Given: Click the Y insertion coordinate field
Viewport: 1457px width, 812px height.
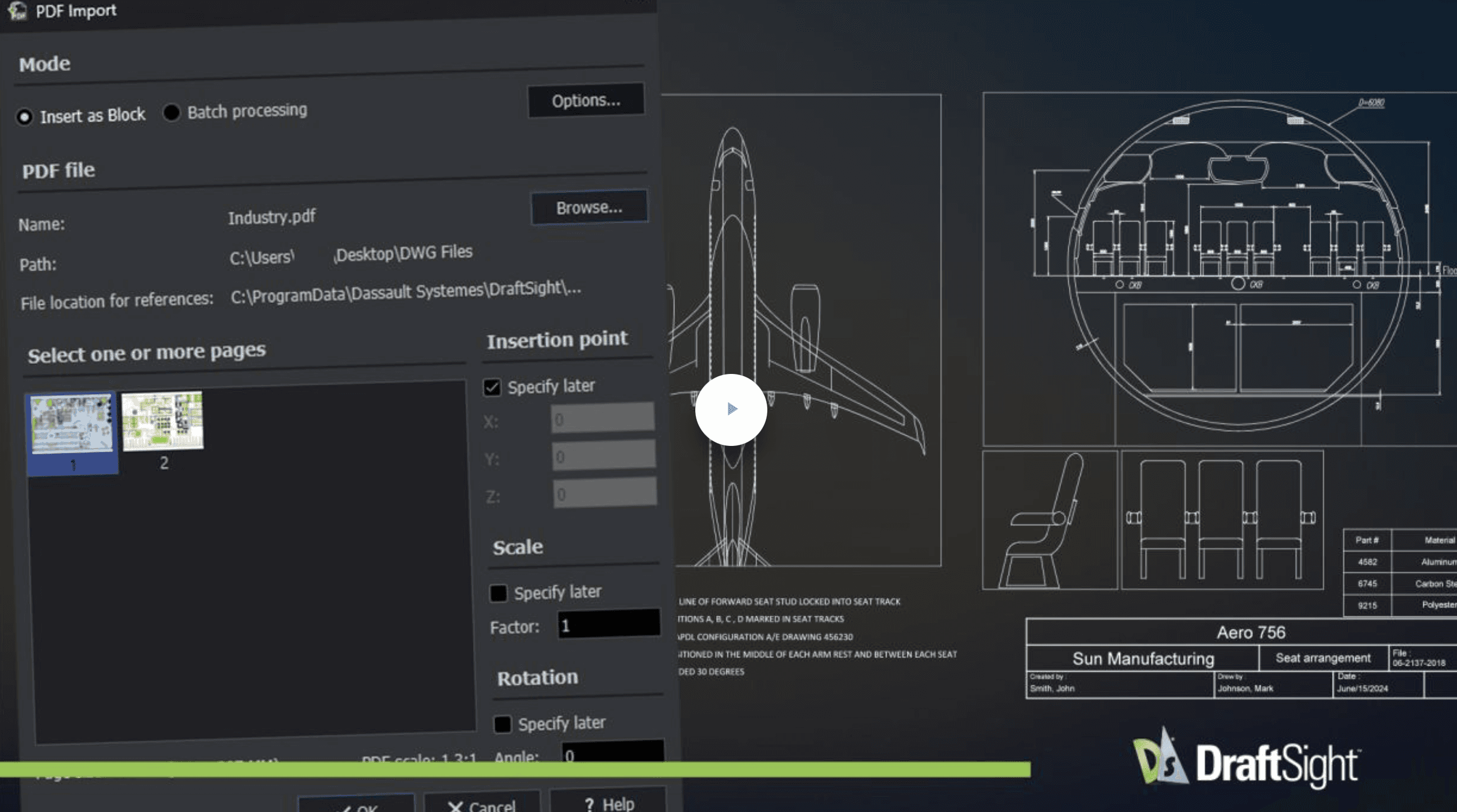Looking at the screenshot, I should [x=604, y=455].
